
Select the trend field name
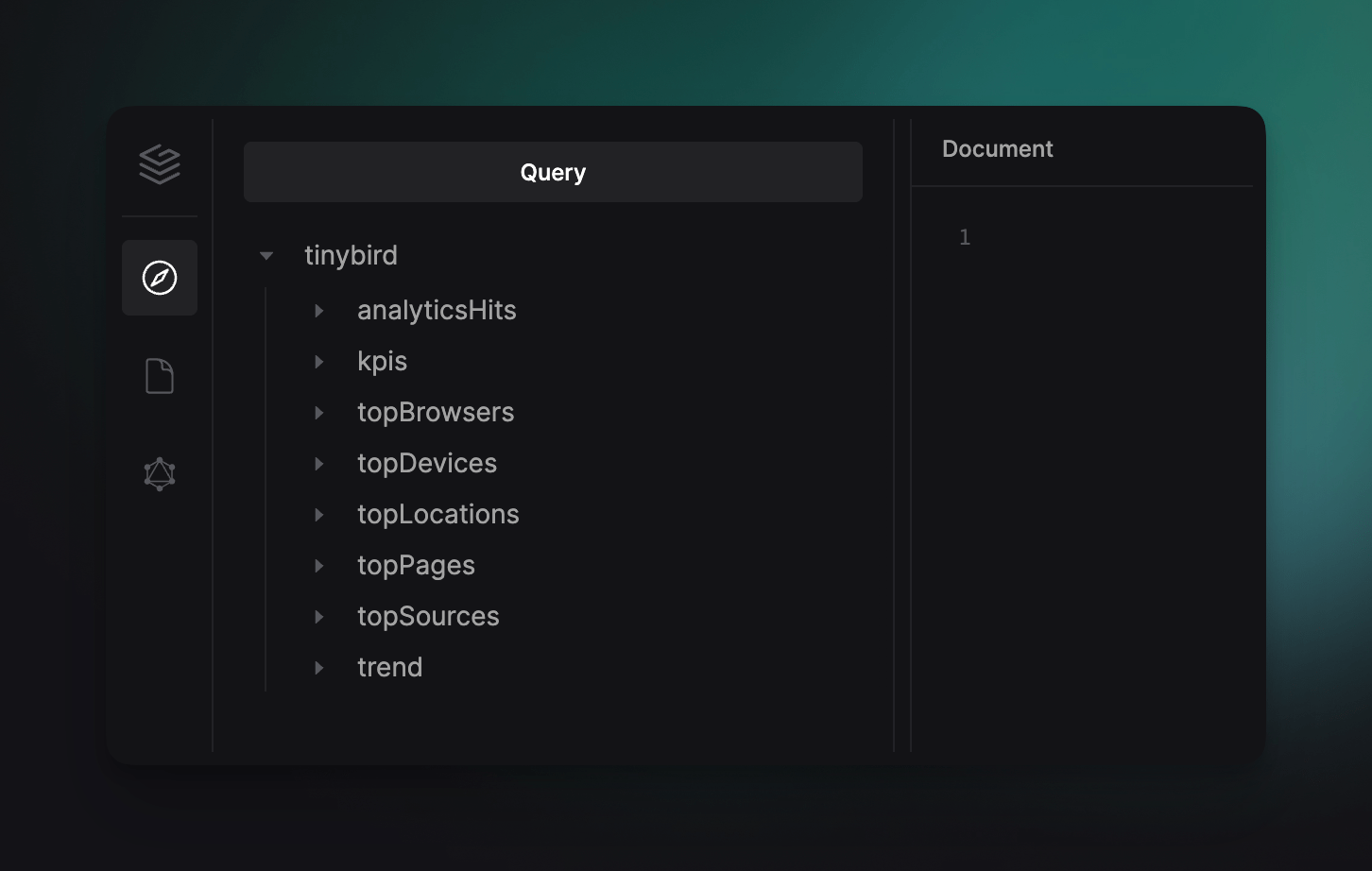click(389, 668)
